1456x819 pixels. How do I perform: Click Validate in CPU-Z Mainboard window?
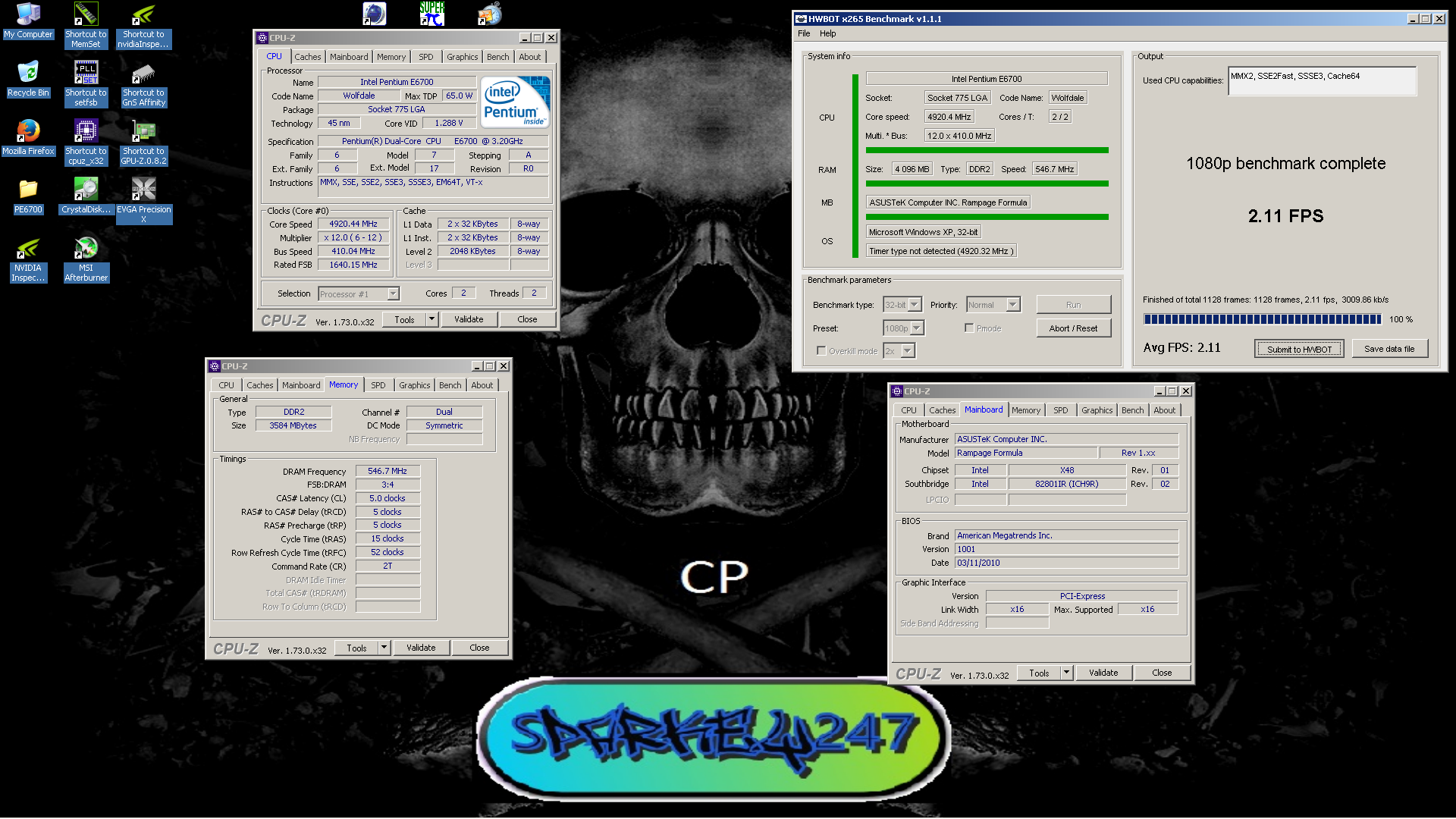tap(1103, 673)
